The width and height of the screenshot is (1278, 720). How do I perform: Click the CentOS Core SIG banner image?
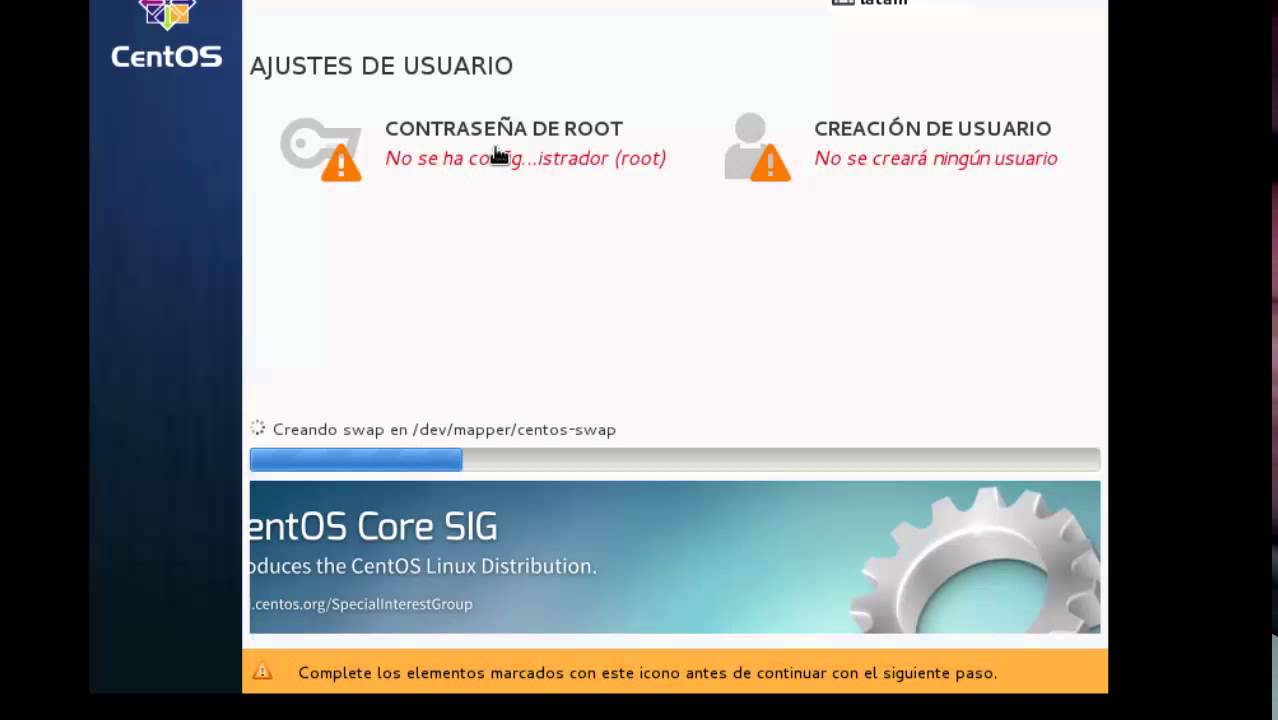click(x=674, y=557)
